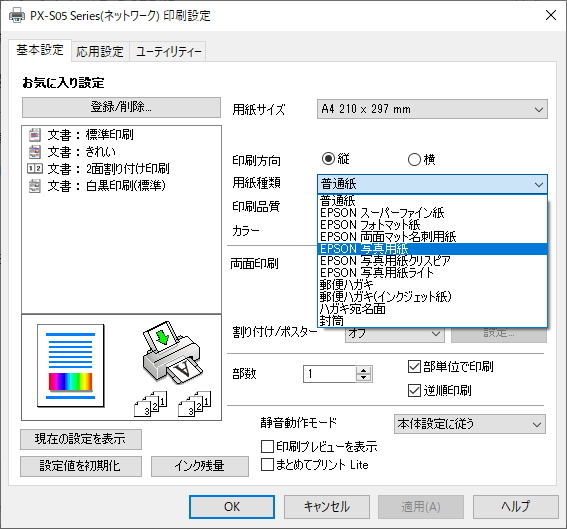Image resolution: width=567 pixels, height=529 pixels.
Task: Choose EPSON 写真用紙ライト option
Action: pyautogui.click(x=432, y=273)
